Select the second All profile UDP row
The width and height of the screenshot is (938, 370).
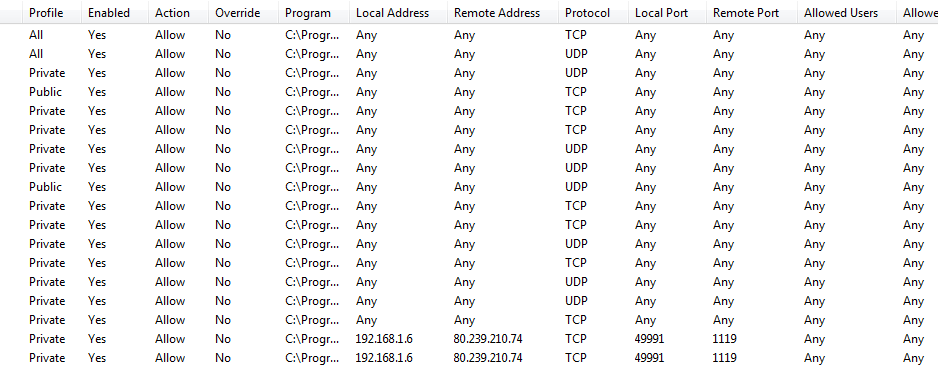click(469, 54)
